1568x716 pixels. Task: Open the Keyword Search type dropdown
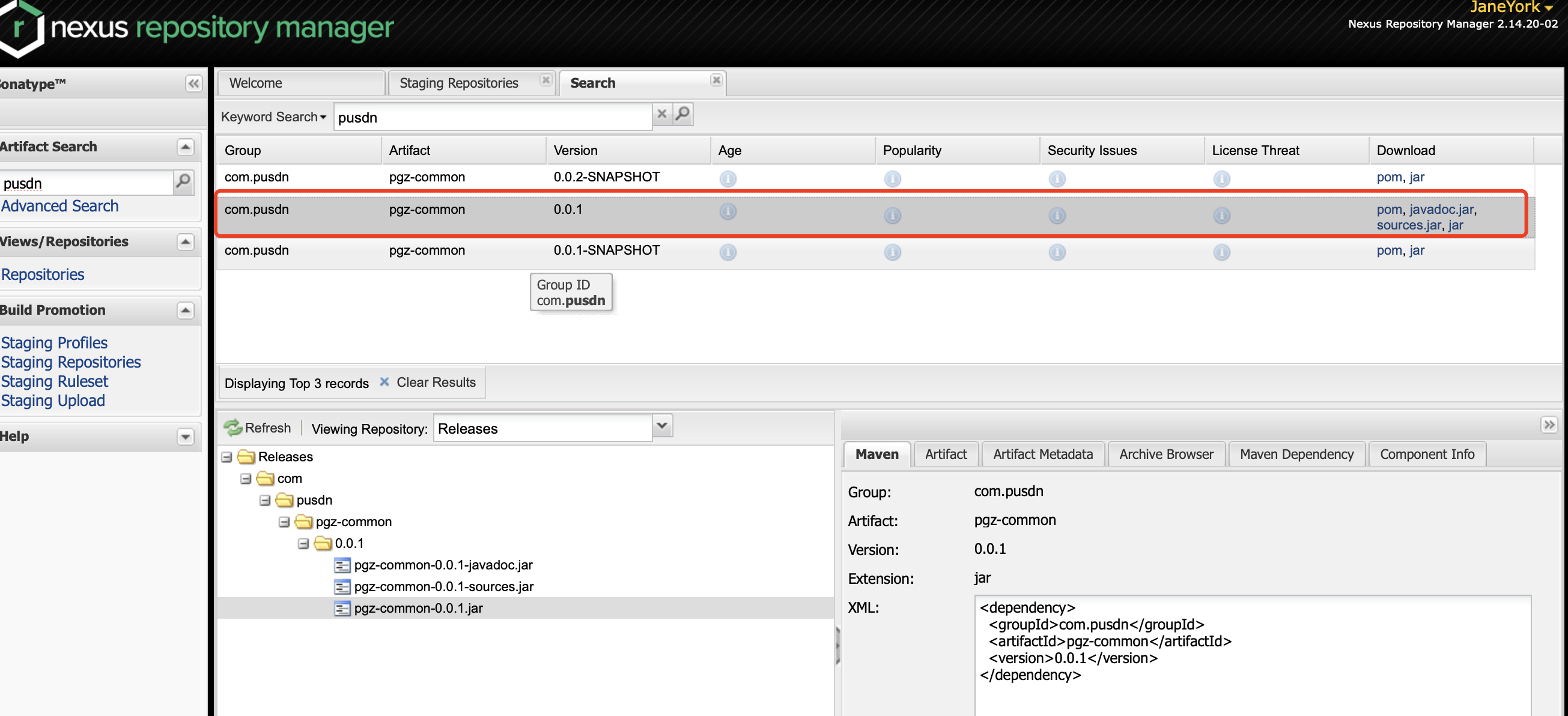click(x=274, y=117)
